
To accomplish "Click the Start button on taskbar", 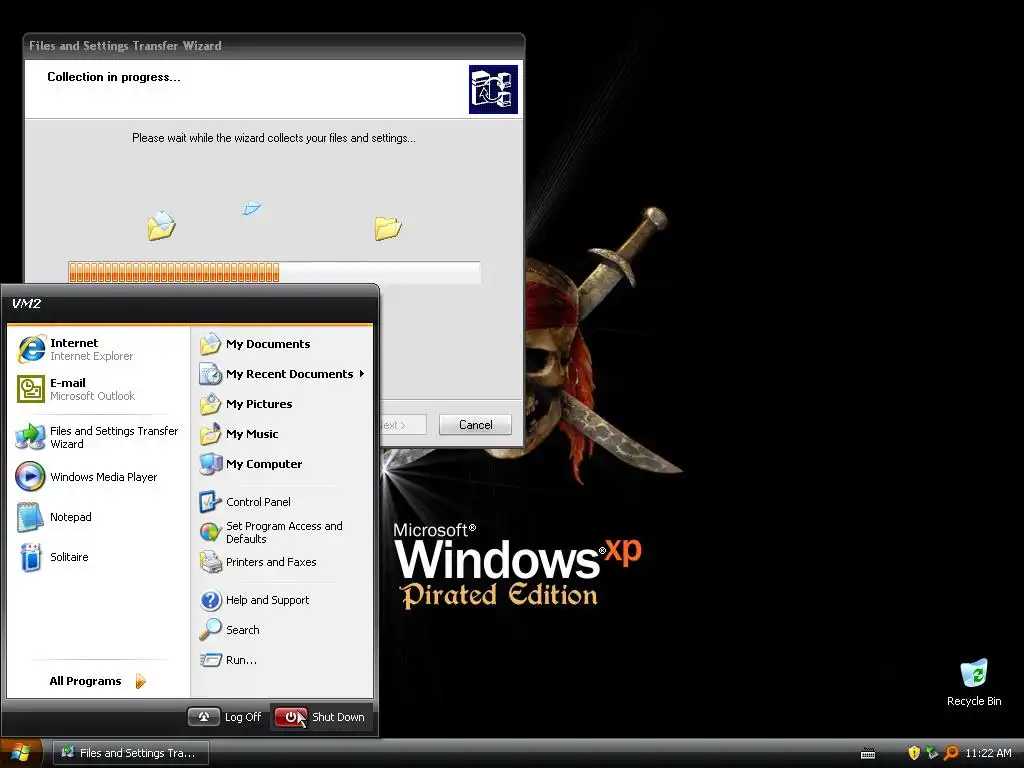I will point(21,753).
